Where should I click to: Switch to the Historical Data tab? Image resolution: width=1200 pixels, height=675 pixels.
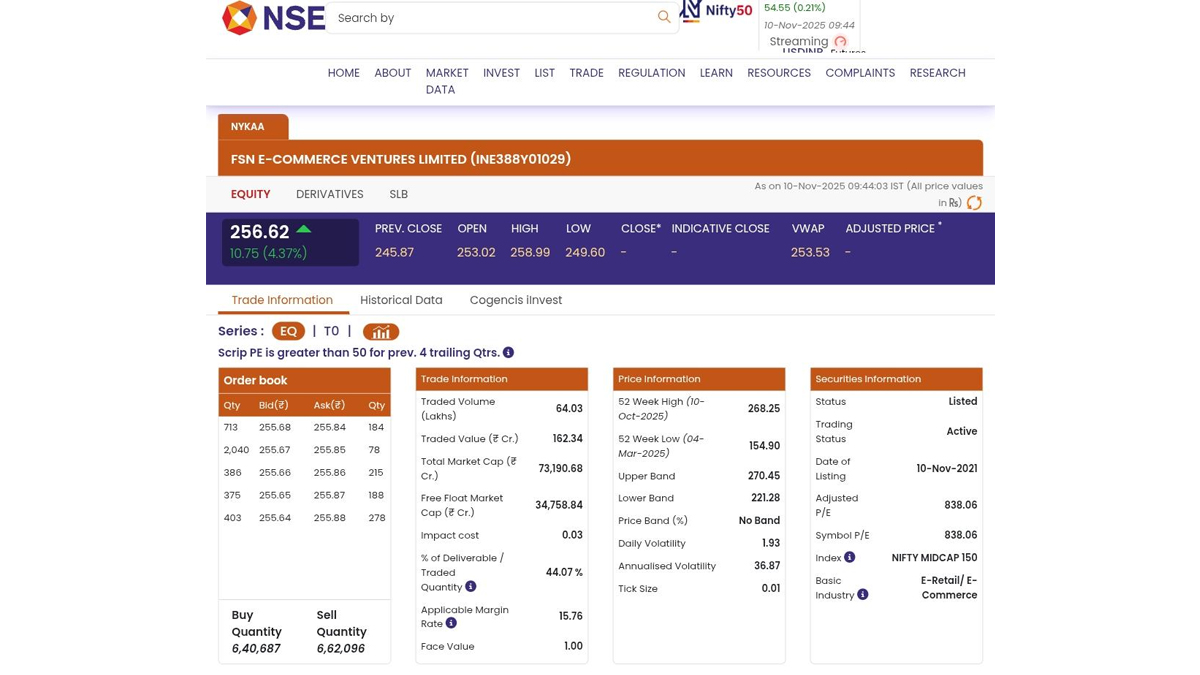click(401, 300)
